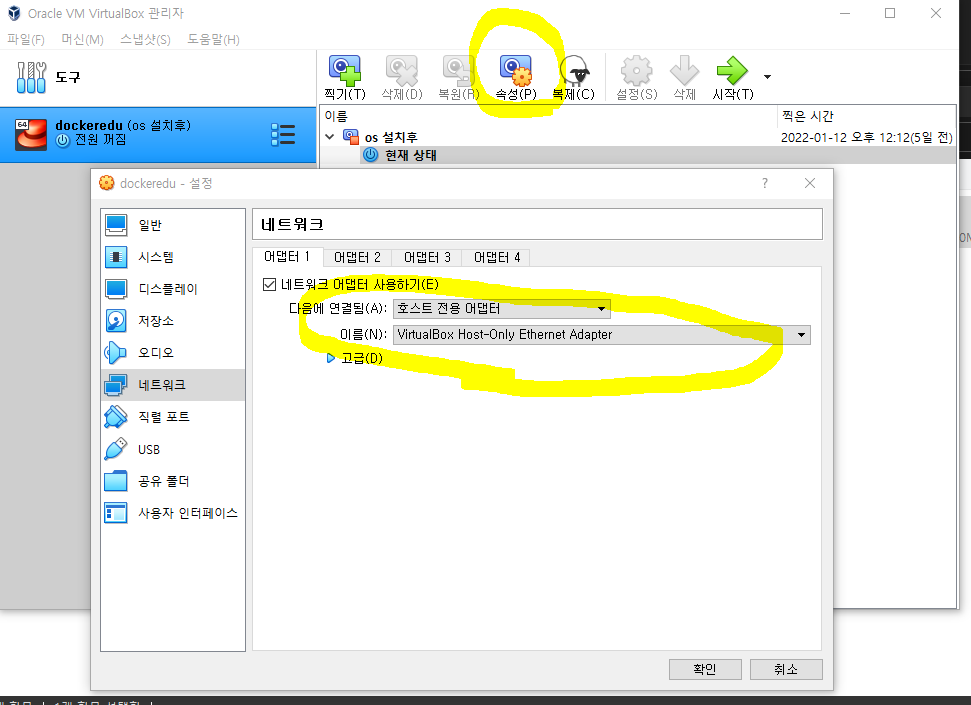Open the Machine (머신) menu
The width and height of the screenshot is (971, 705).
82,40
